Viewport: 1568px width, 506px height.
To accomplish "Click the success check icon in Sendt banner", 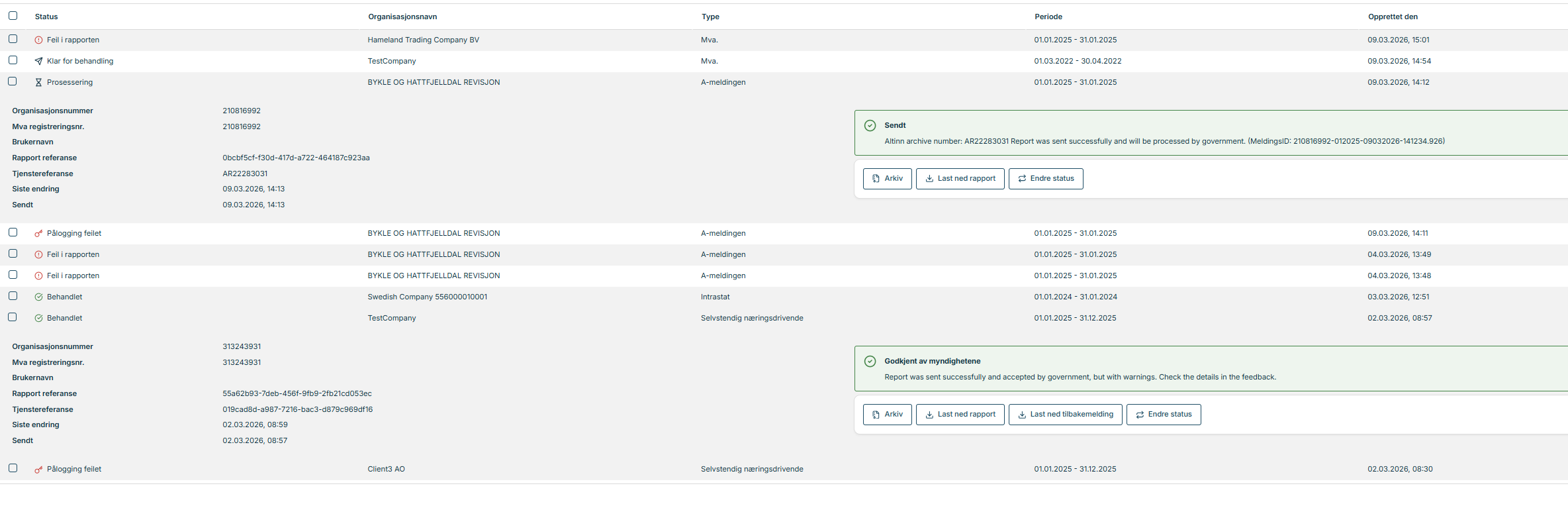I will coord(870,126).
